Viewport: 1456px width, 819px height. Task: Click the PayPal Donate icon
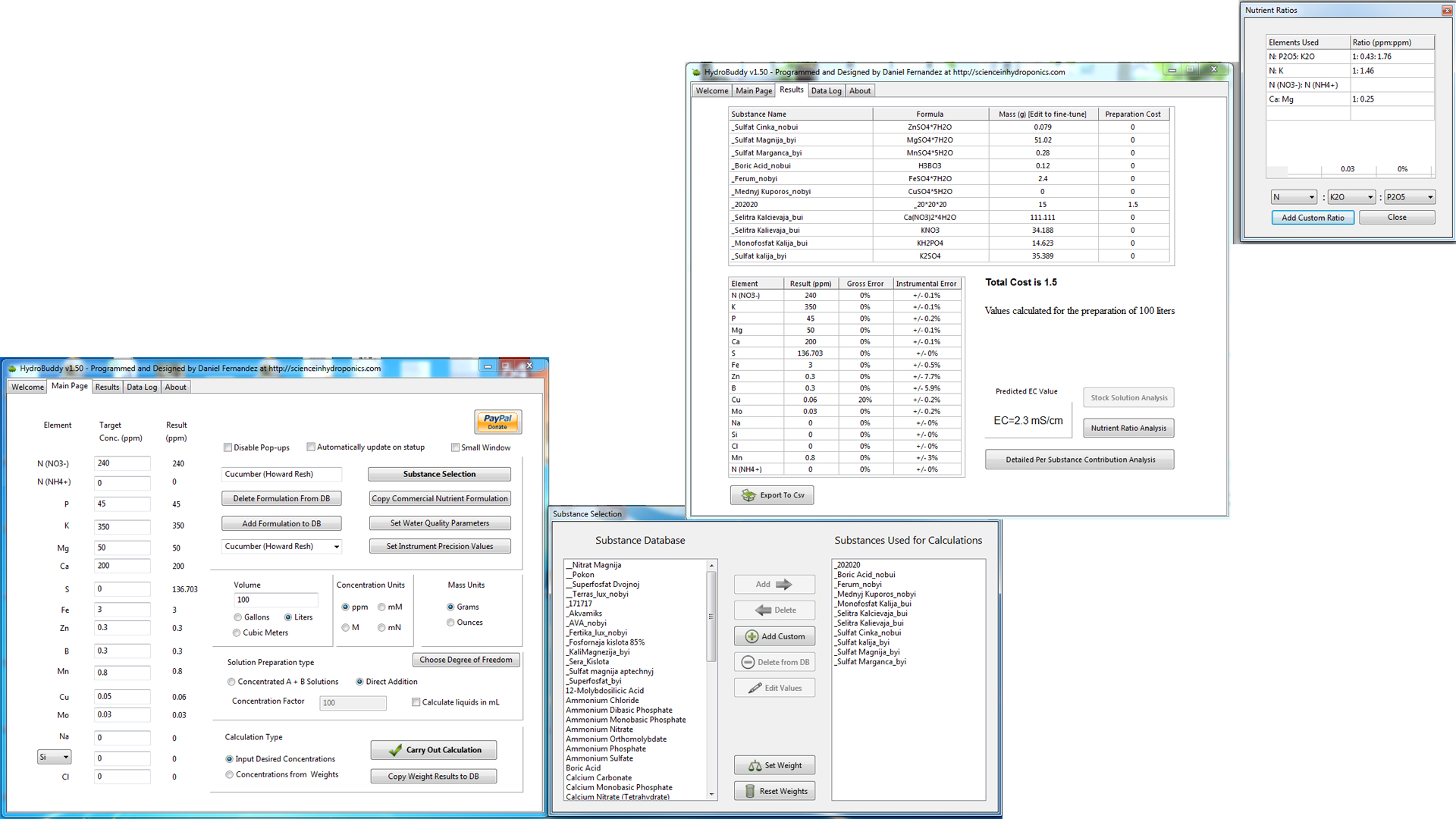click(497, 422)
